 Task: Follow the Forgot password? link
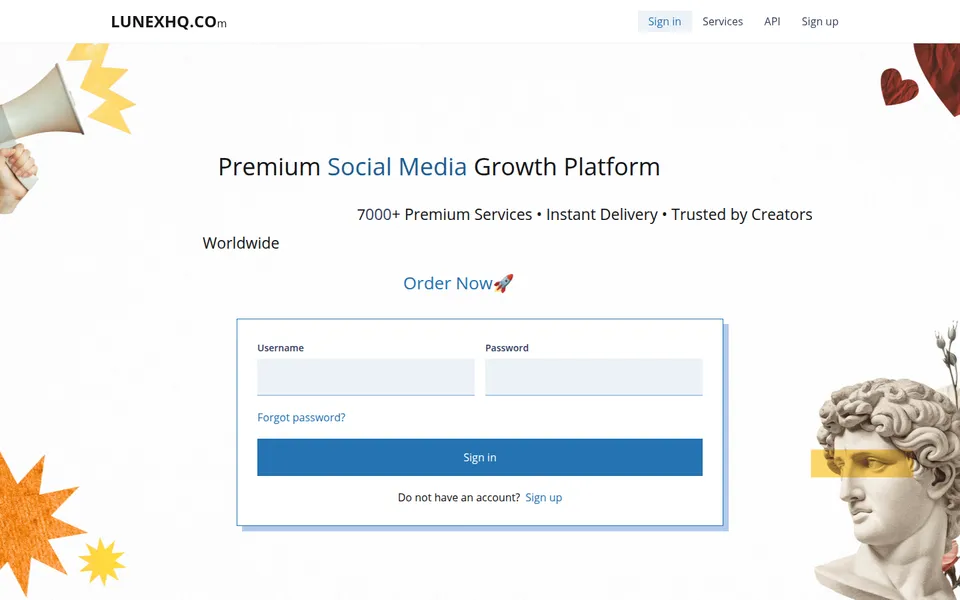301,418
